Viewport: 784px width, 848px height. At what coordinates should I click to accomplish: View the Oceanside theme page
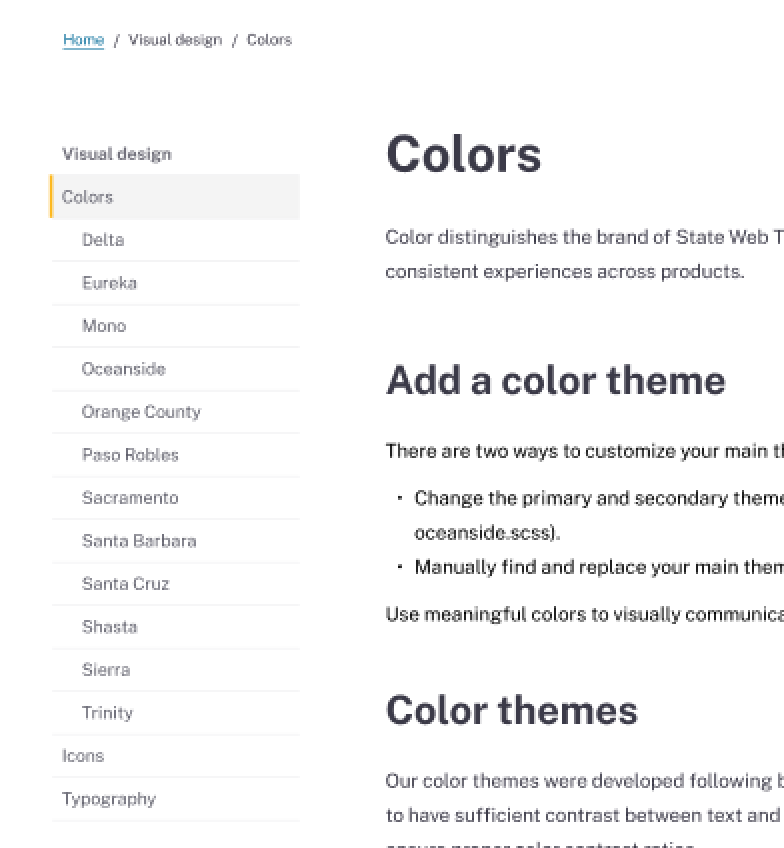[x=123, y=369]
